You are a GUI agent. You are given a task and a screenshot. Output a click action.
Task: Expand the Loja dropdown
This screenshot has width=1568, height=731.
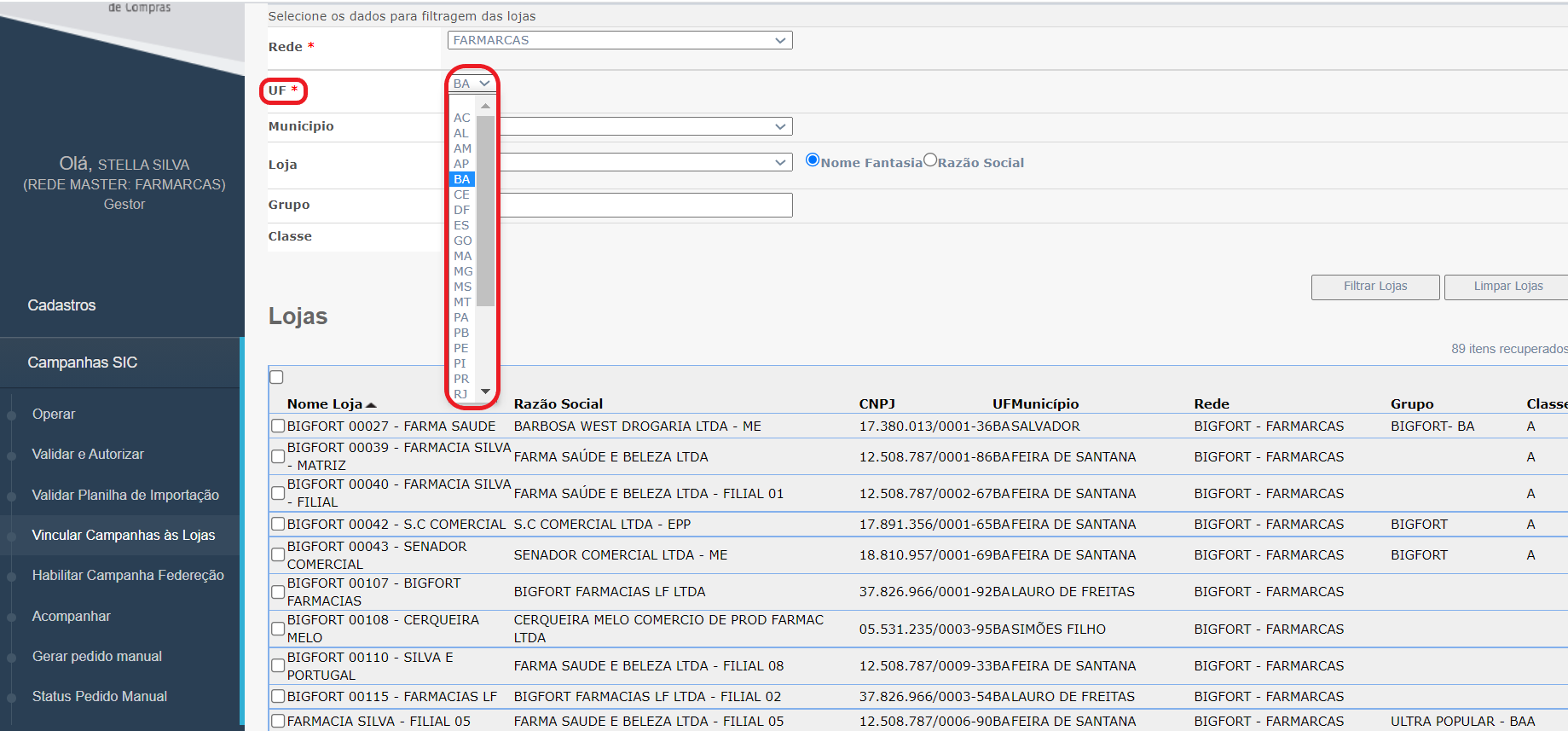[x=645, y=162]
